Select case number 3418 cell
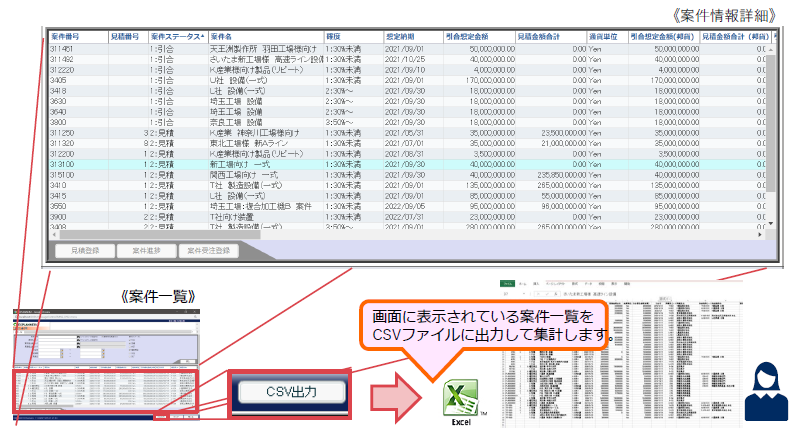This screenshot has width=810, height=431. 78,91
